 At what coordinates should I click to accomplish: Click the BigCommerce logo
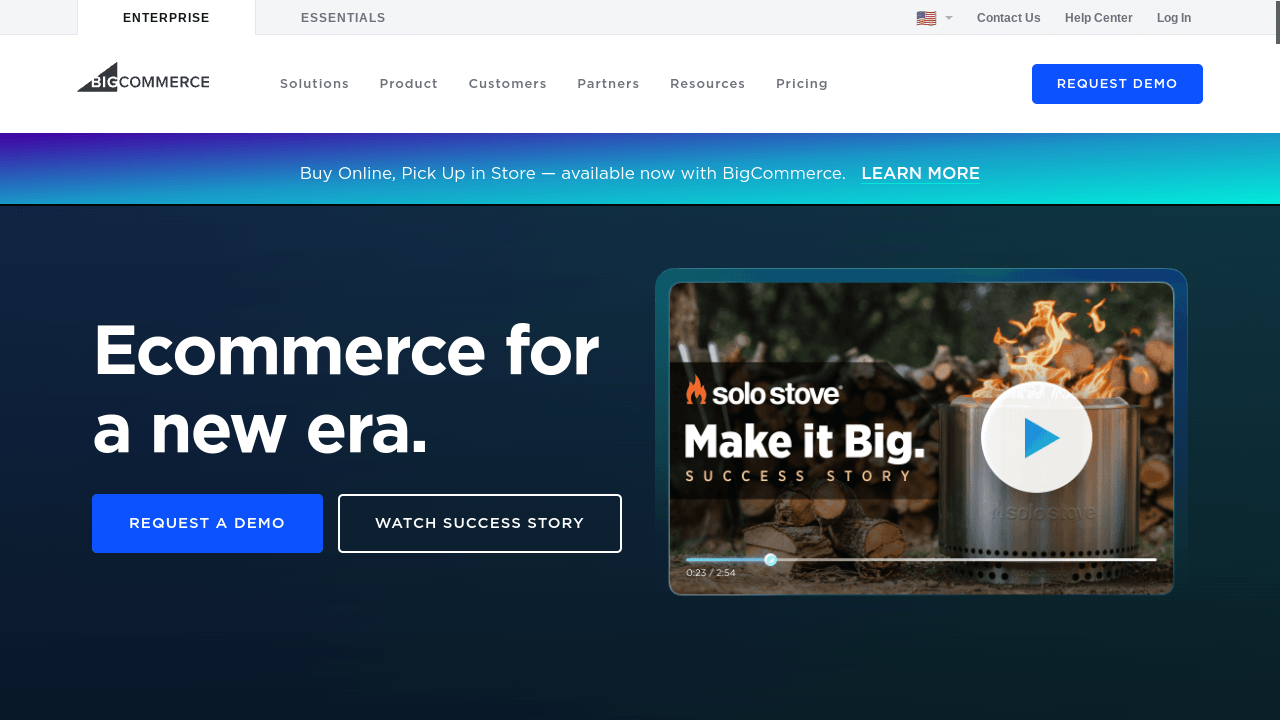pos(143,78)
